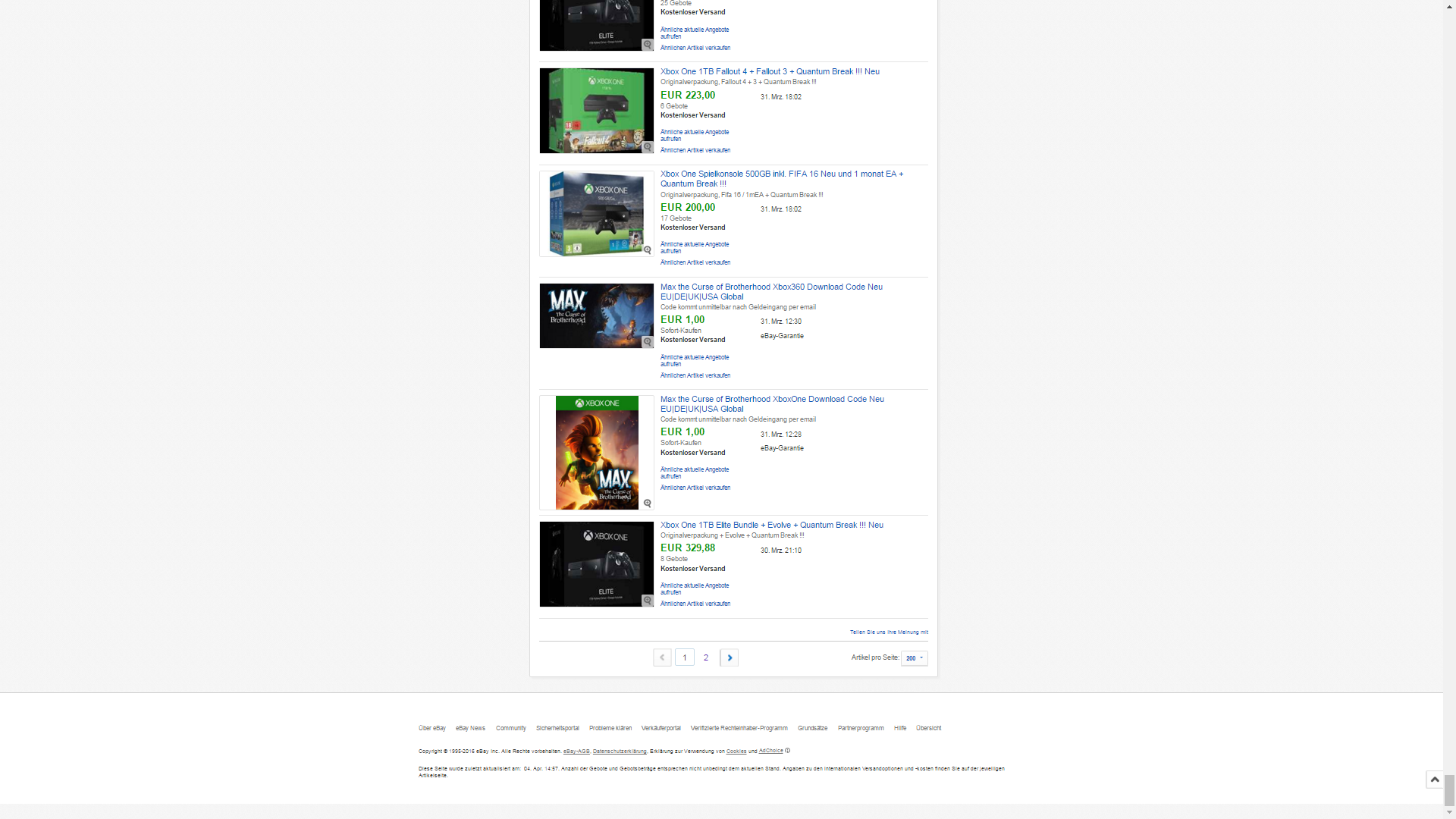Open Hilfe footer link
Viewport: 1456px width, 819px height.
pyautogui.click(x=900, y=728)
